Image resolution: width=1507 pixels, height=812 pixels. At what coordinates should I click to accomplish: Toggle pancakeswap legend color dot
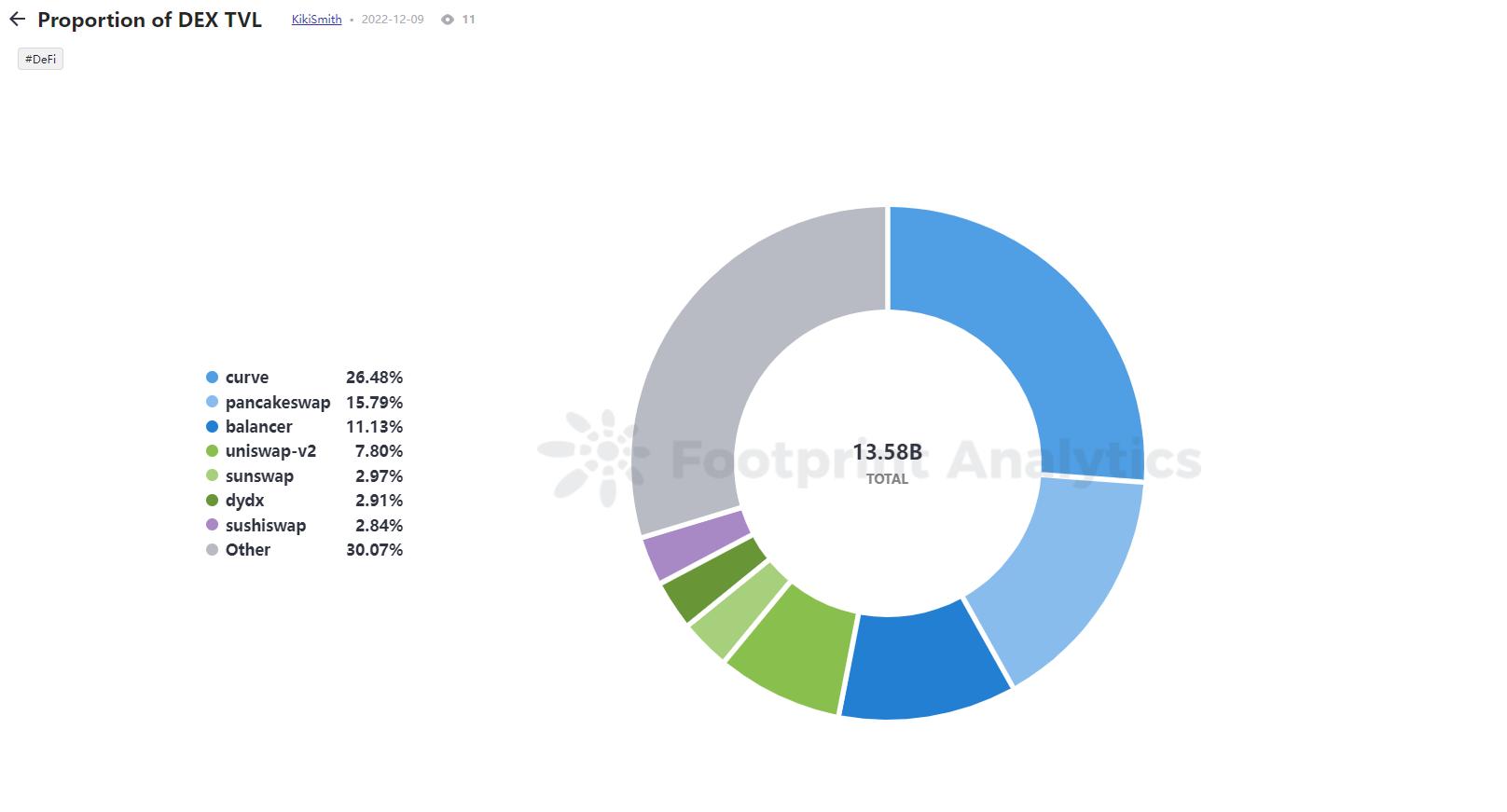(x=213, y=403)
